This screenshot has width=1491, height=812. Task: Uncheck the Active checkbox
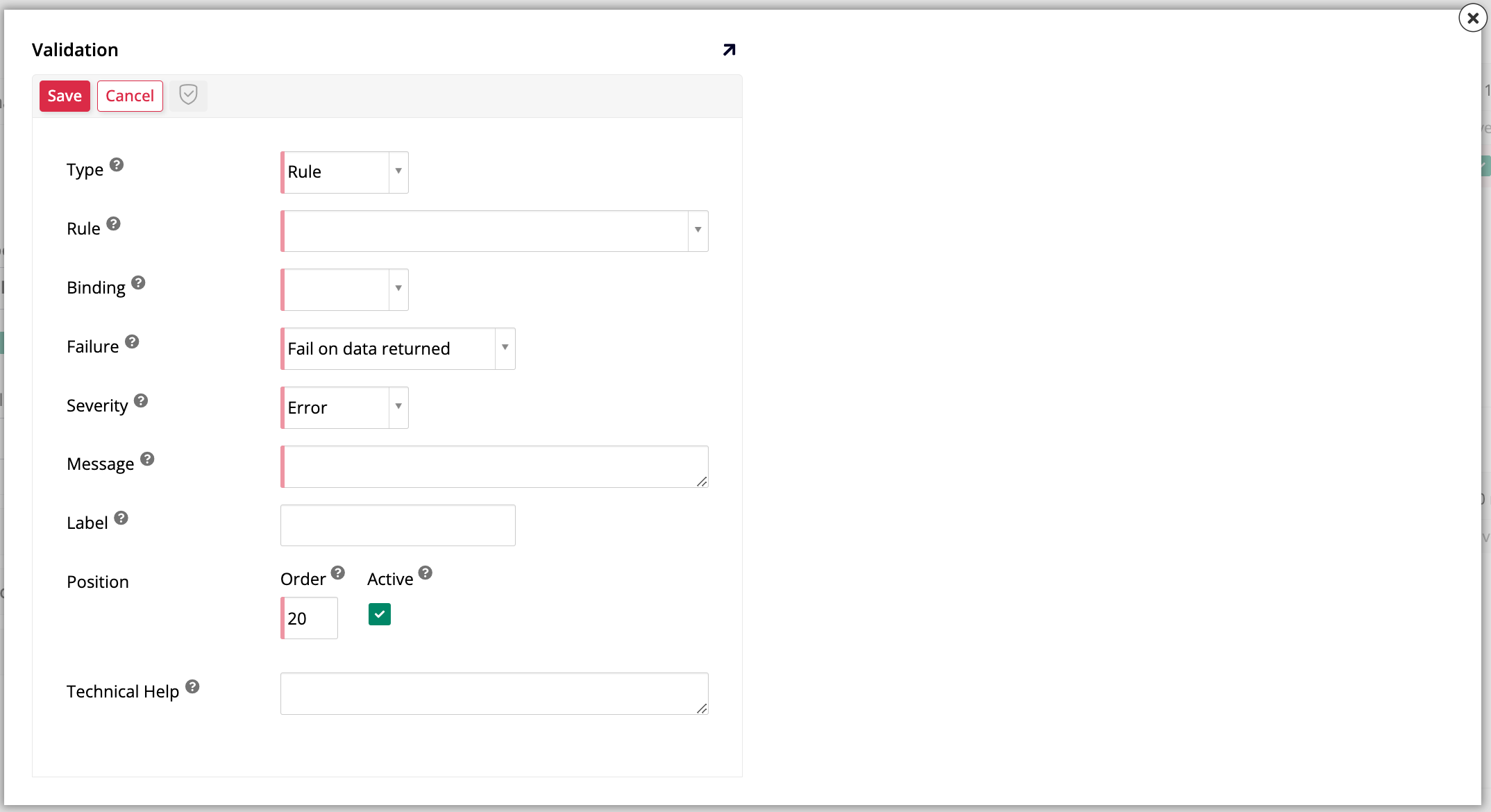coord(379,614)
